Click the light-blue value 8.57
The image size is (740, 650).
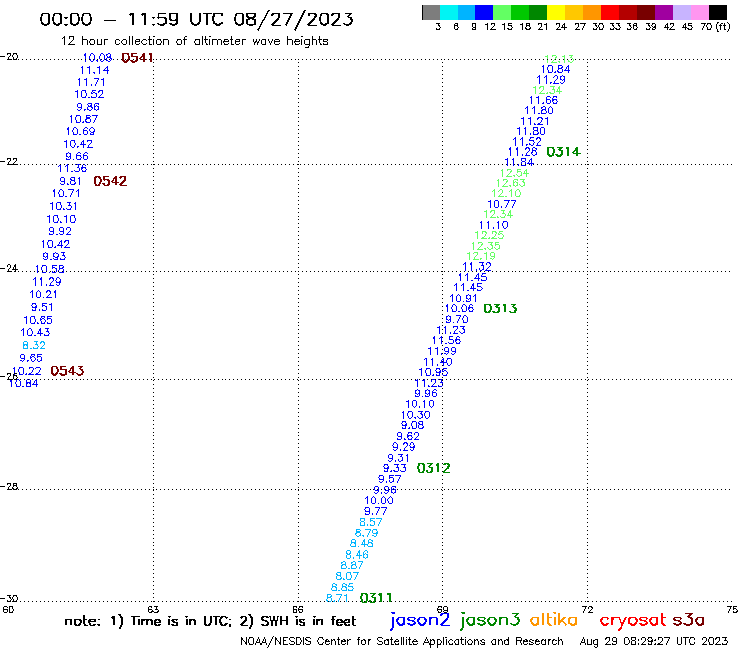click(x=371, y=523)
